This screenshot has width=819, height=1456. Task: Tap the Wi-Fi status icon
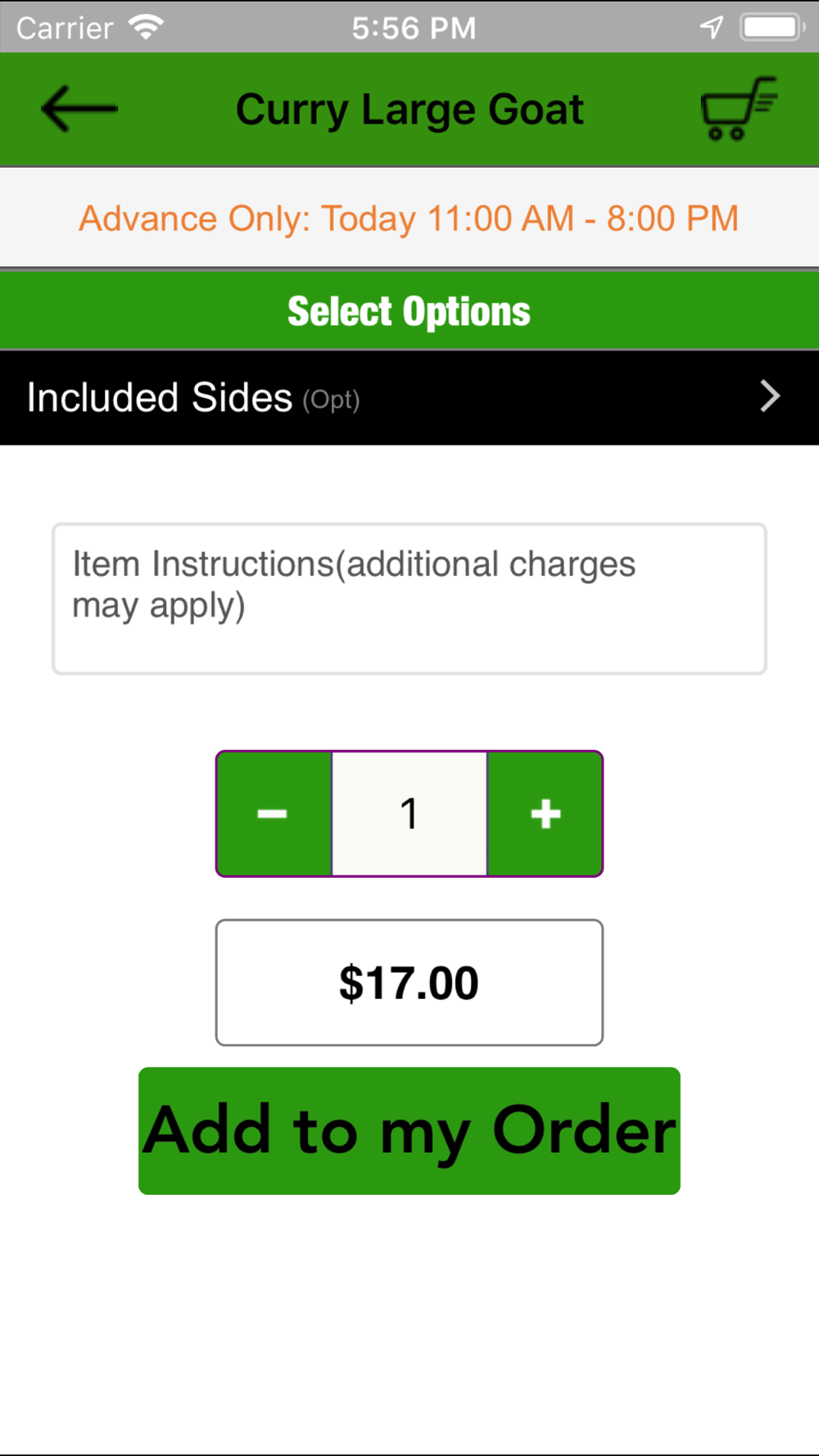coord(147,27)
